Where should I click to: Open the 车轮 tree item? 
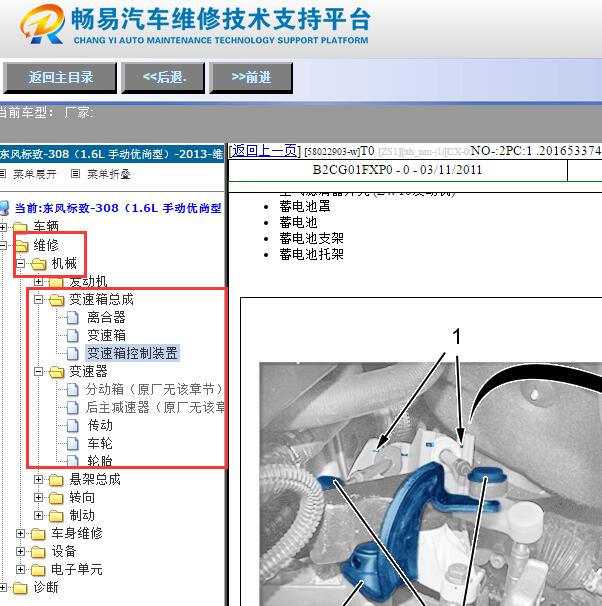tap(100, 443)
